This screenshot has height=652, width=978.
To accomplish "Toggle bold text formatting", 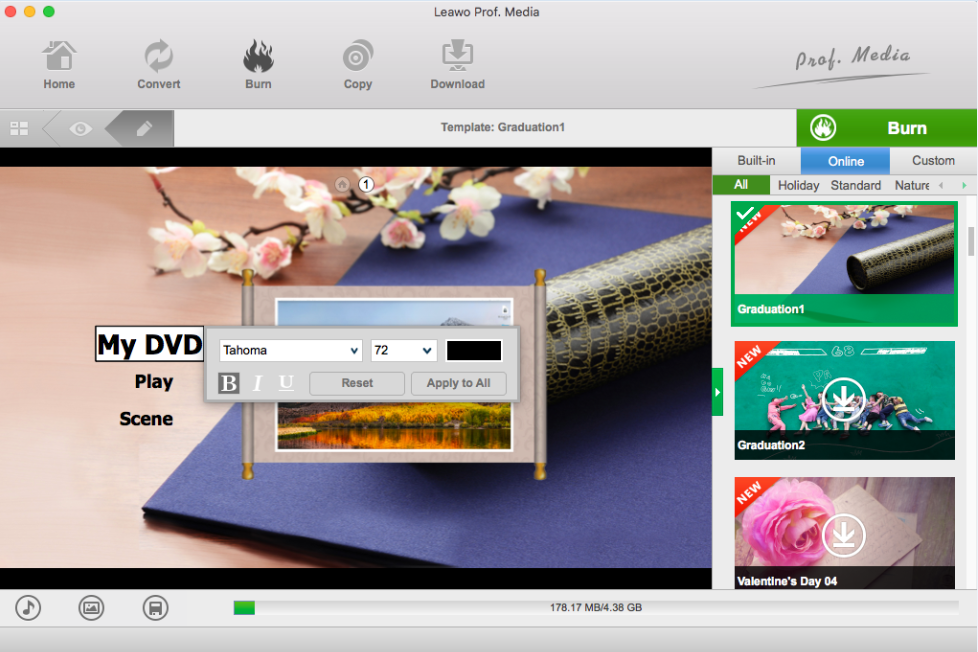I will tap(229, 382).
